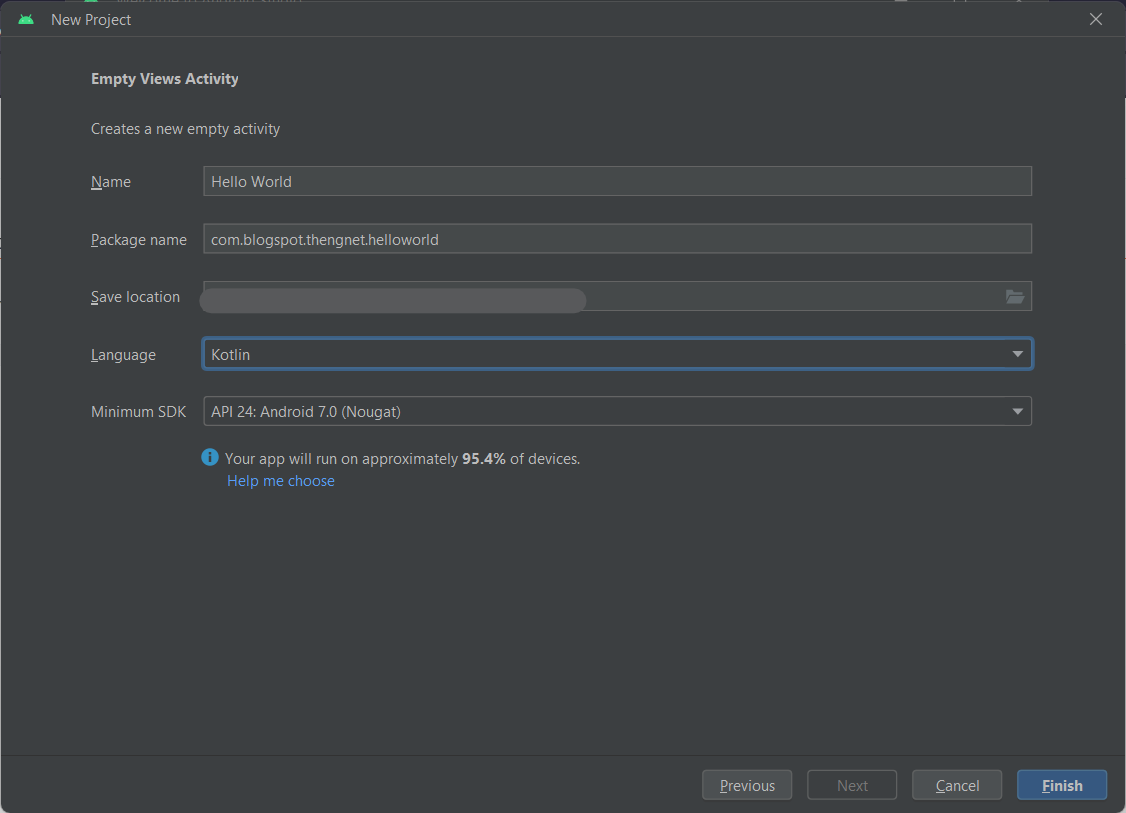1126x813 pixels.
Task: Open the Help me choose link
Action: tap(281, 480)
